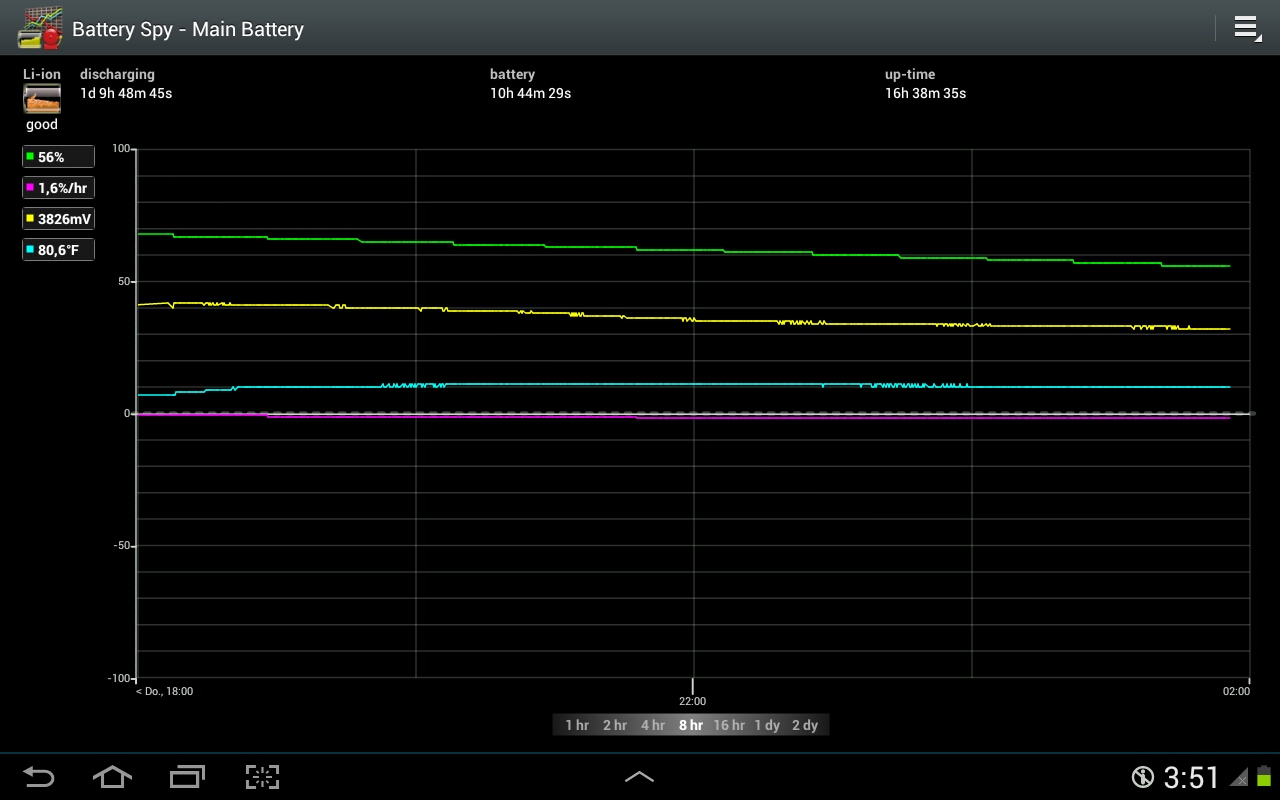Tap the sync-disabled status icon
Image resolution: width=1280 pixels, height=800 pixels.
pos(1143,777)
